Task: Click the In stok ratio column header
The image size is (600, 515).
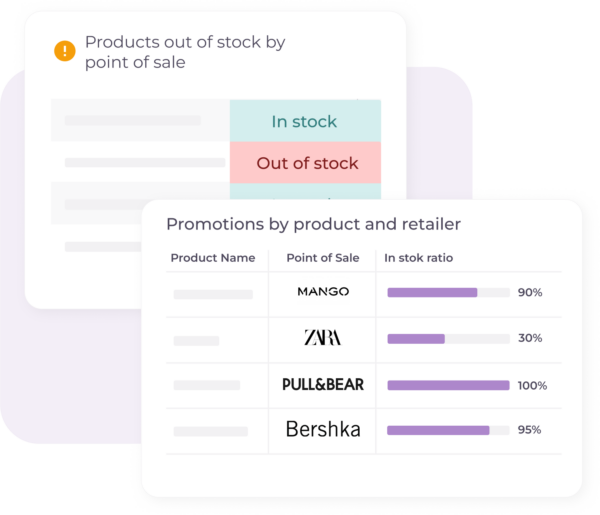Action: pos(419,258)
